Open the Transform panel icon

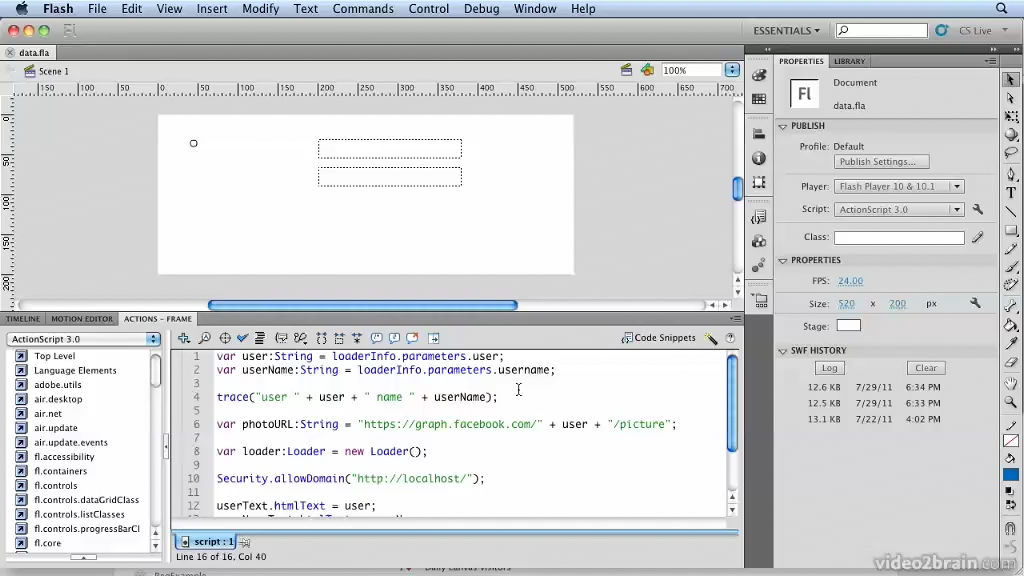point(759,182)
